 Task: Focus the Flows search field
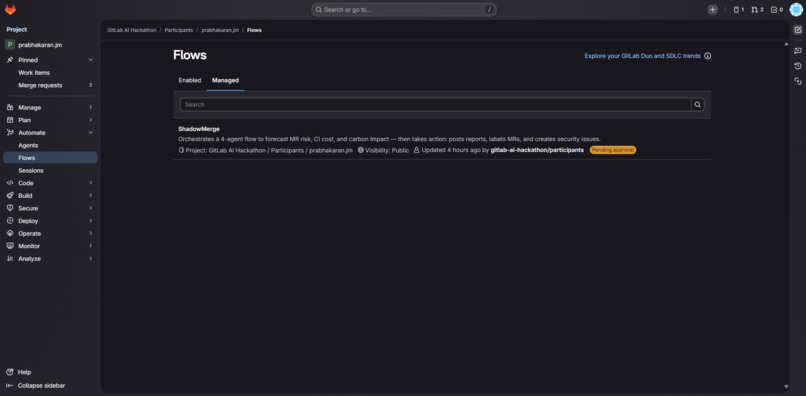(435, 104)
